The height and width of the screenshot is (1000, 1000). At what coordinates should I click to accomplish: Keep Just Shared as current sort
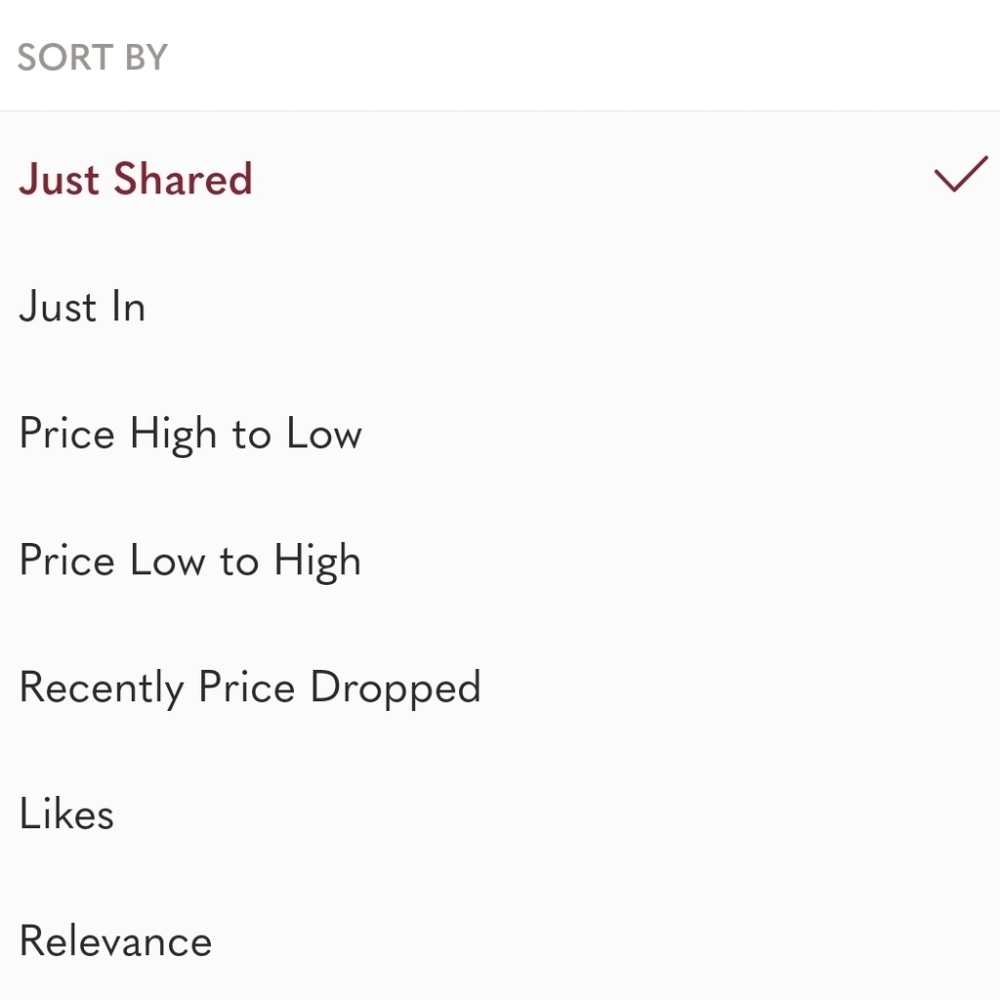500,179
